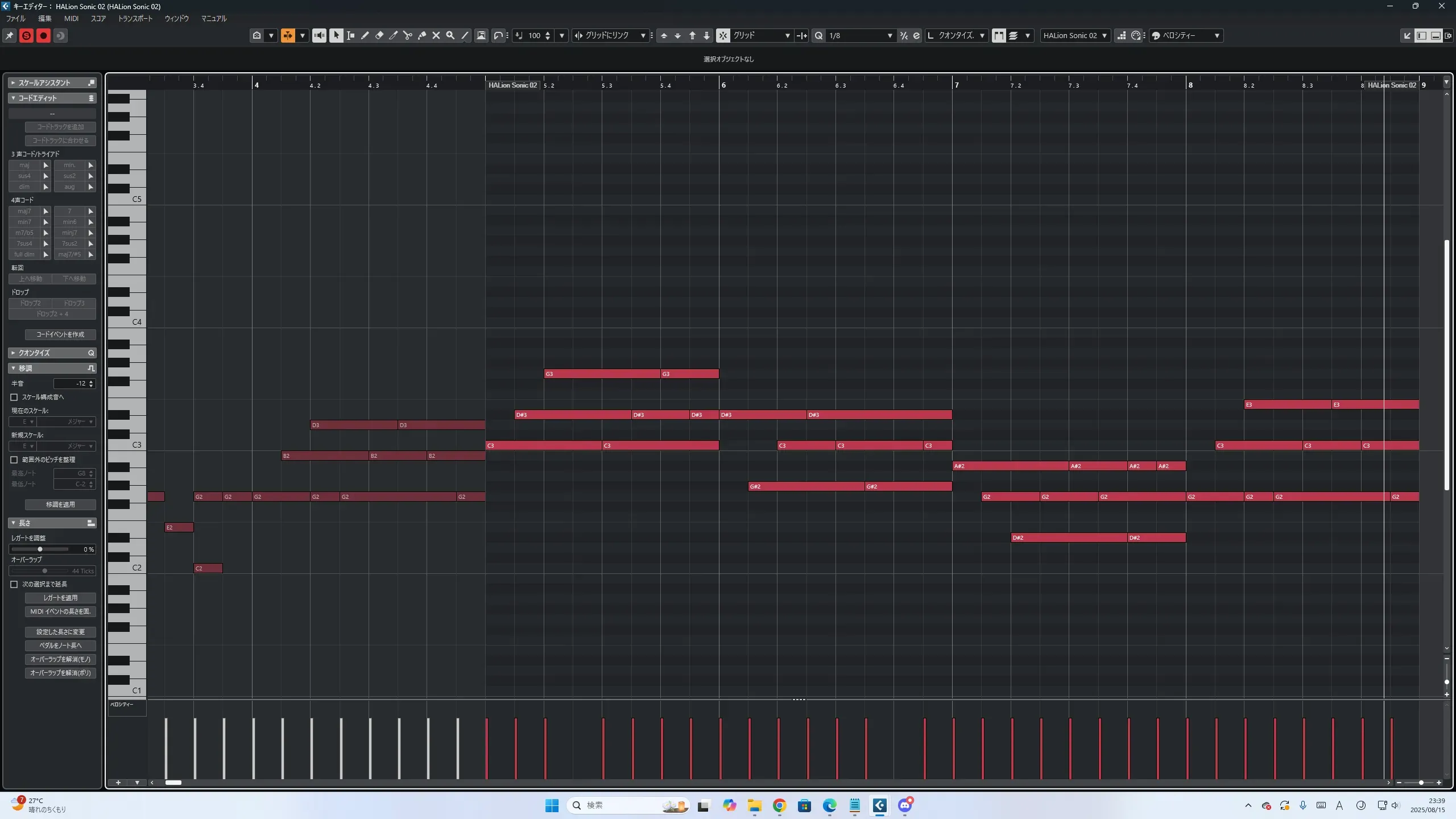Select the Mute X tool
Screen dimensions: 1456x819
[436, 35]
